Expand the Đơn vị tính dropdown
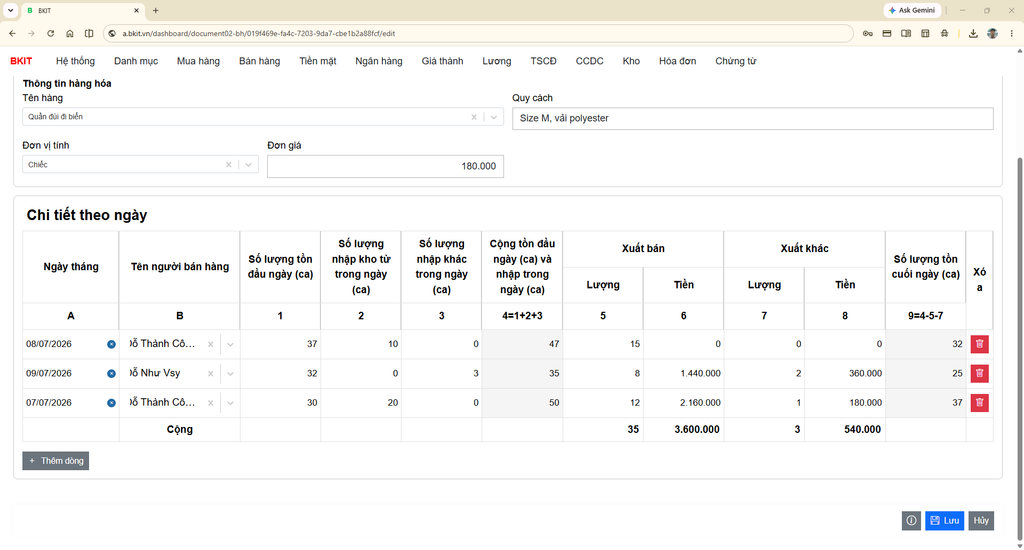Image resolution: width=1024 pixels, height=550 pixels. [x=248, y=165]
